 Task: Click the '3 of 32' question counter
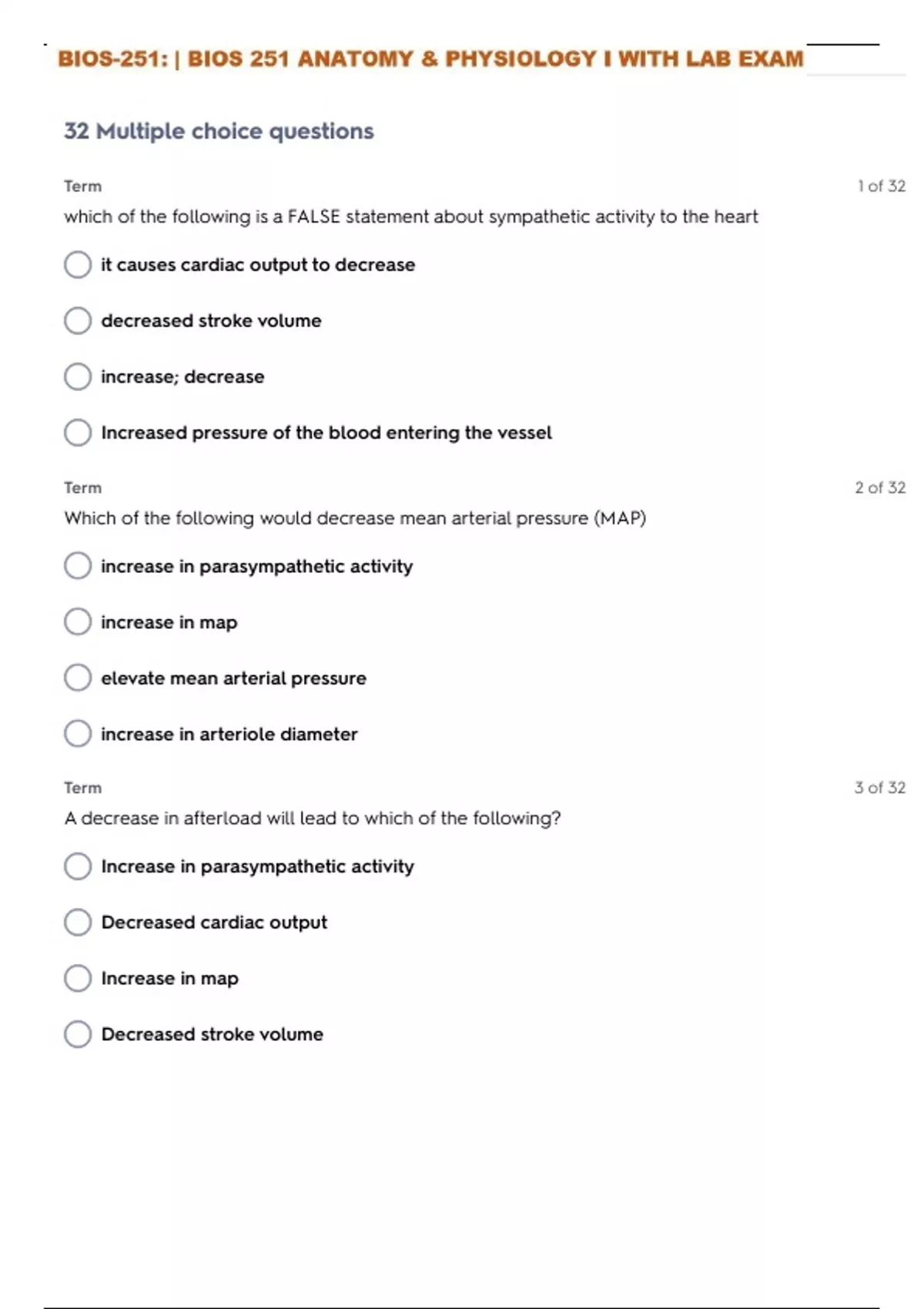pyautogui.click(x=879, y=788)
